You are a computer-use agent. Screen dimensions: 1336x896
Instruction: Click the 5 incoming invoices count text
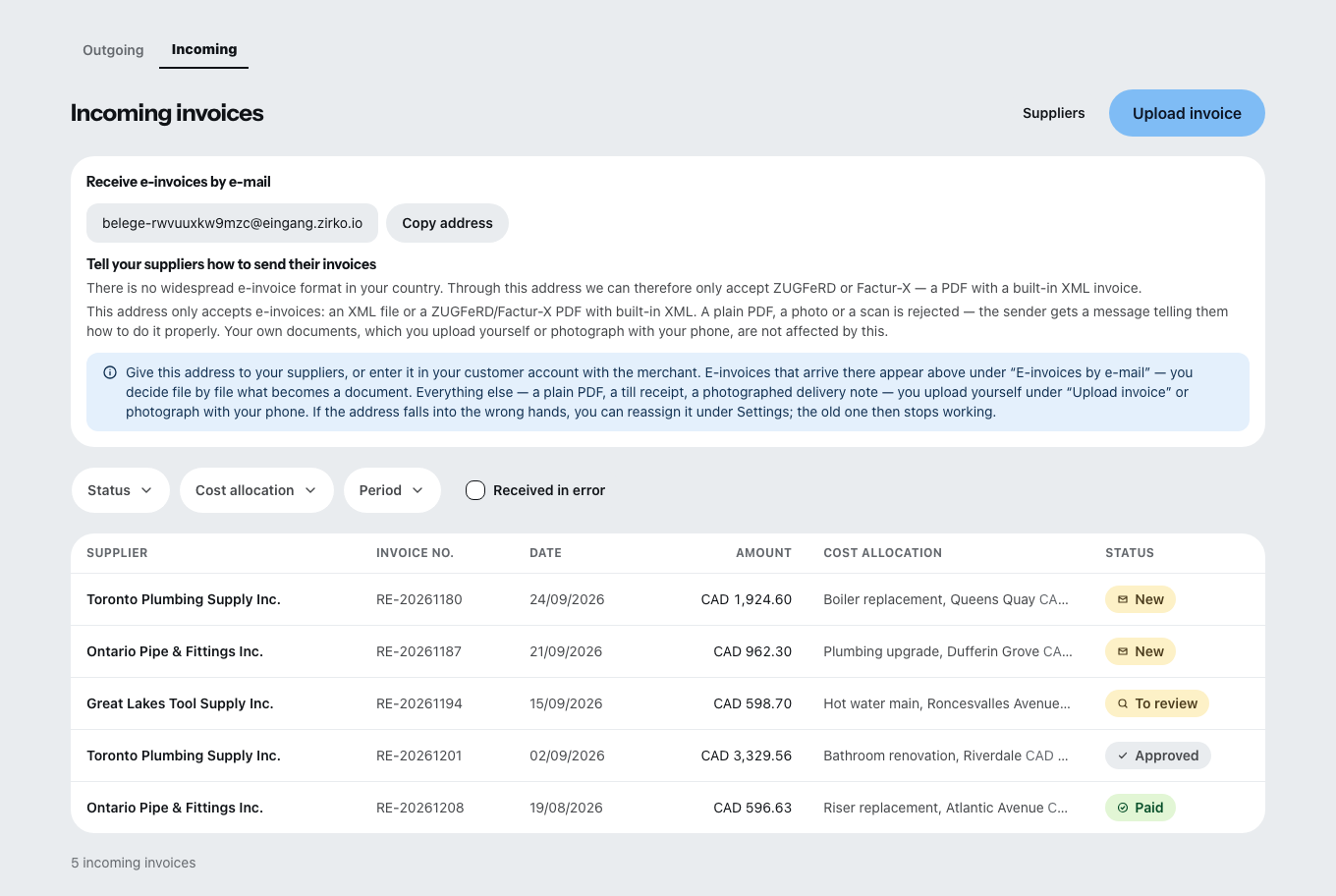pyautogui.click(x=134, y=863)
